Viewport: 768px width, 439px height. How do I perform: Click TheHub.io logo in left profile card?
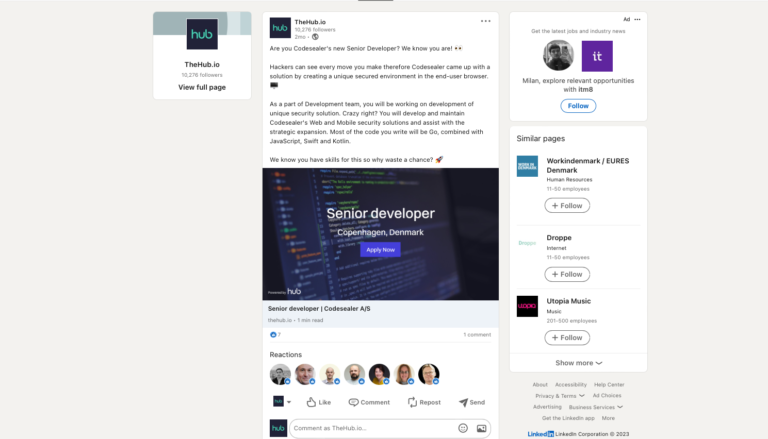(x=202, y=34)
